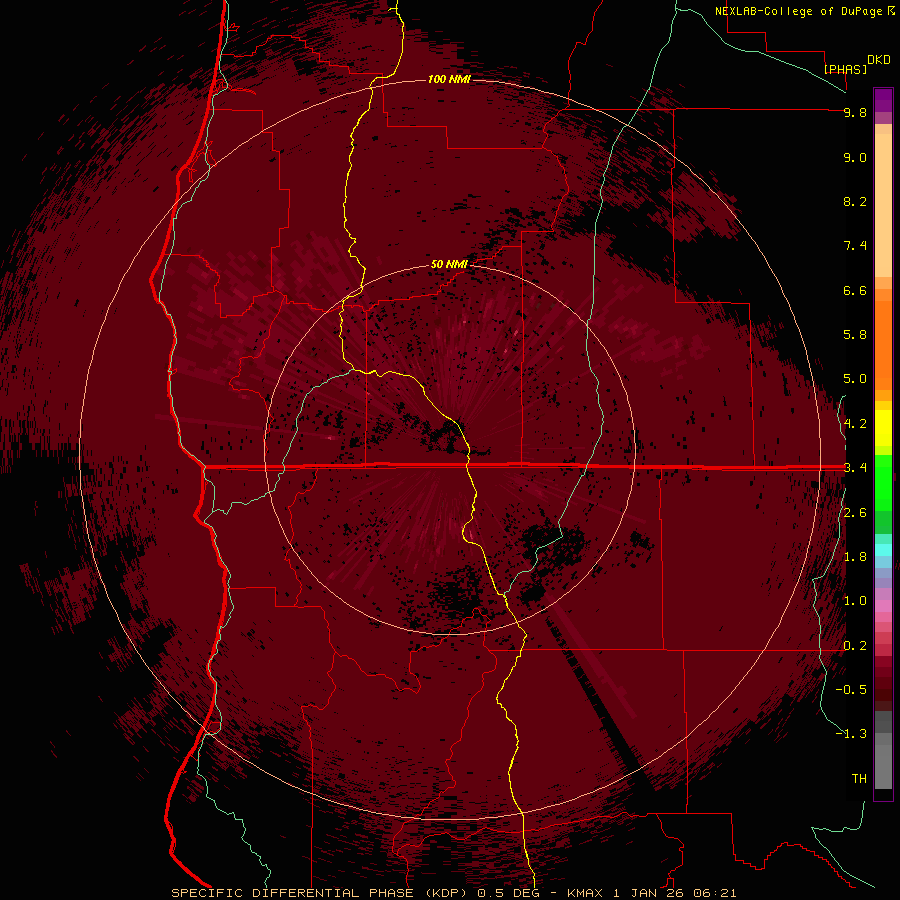Click the pink segment of color bar
This screenshot has height=900, width=900.
point(883,606)
